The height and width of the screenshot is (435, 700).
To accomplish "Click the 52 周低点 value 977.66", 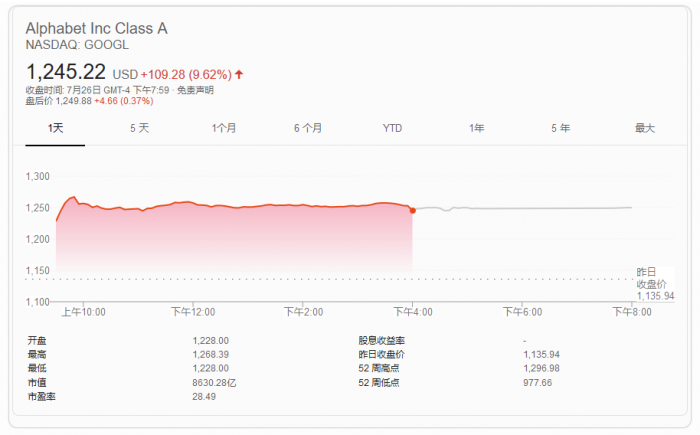I will click(x=538, y=383).
